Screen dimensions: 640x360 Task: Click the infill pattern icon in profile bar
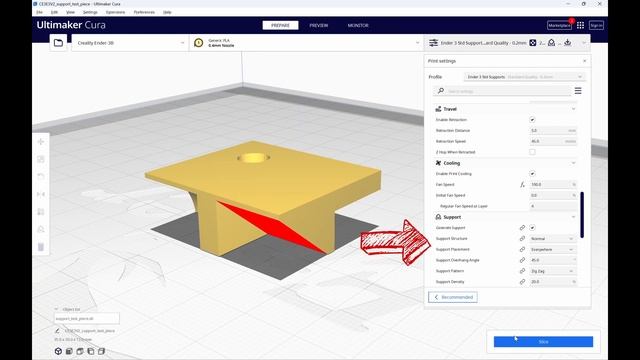[x=533, y=42]
